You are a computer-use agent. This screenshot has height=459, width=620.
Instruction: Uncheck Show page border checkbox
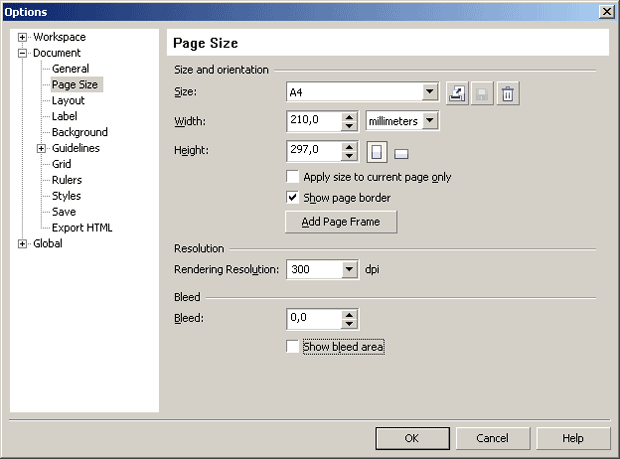(293, 197)
